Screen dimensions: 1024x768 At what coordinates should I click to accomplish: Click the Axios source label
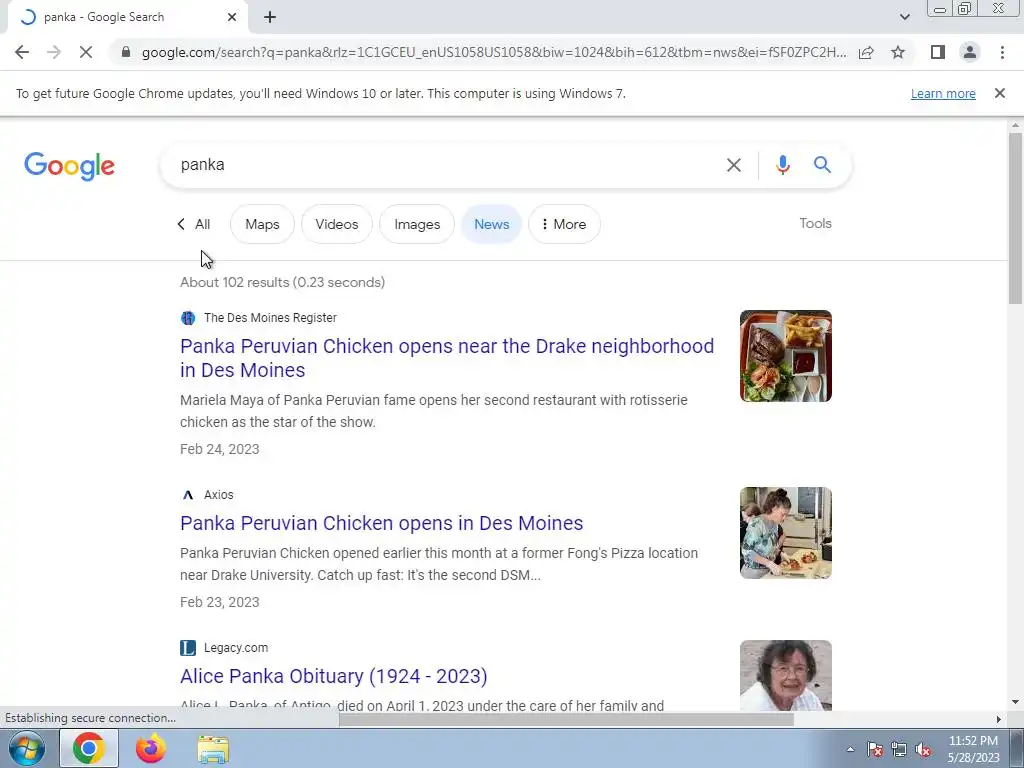tap(218, 495)
